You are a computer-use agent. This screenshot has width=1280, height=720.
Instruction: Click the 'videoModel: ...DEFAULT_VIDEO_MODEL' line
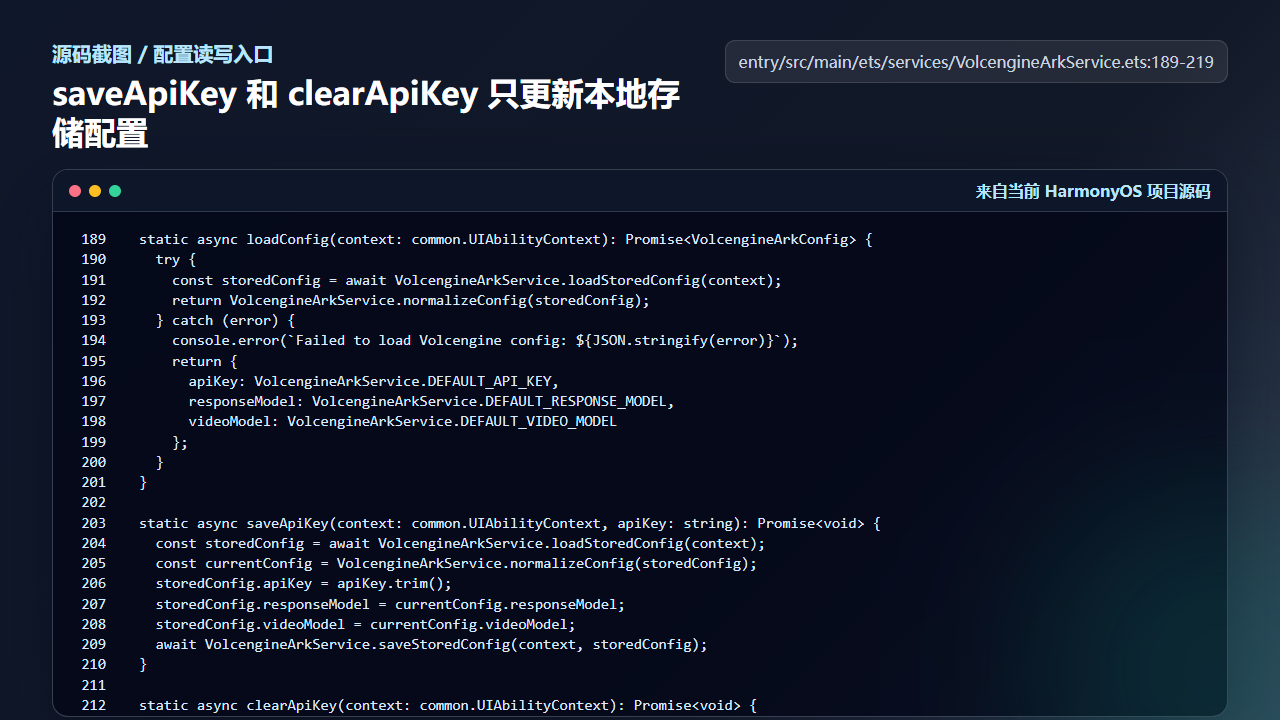(403, 421)
